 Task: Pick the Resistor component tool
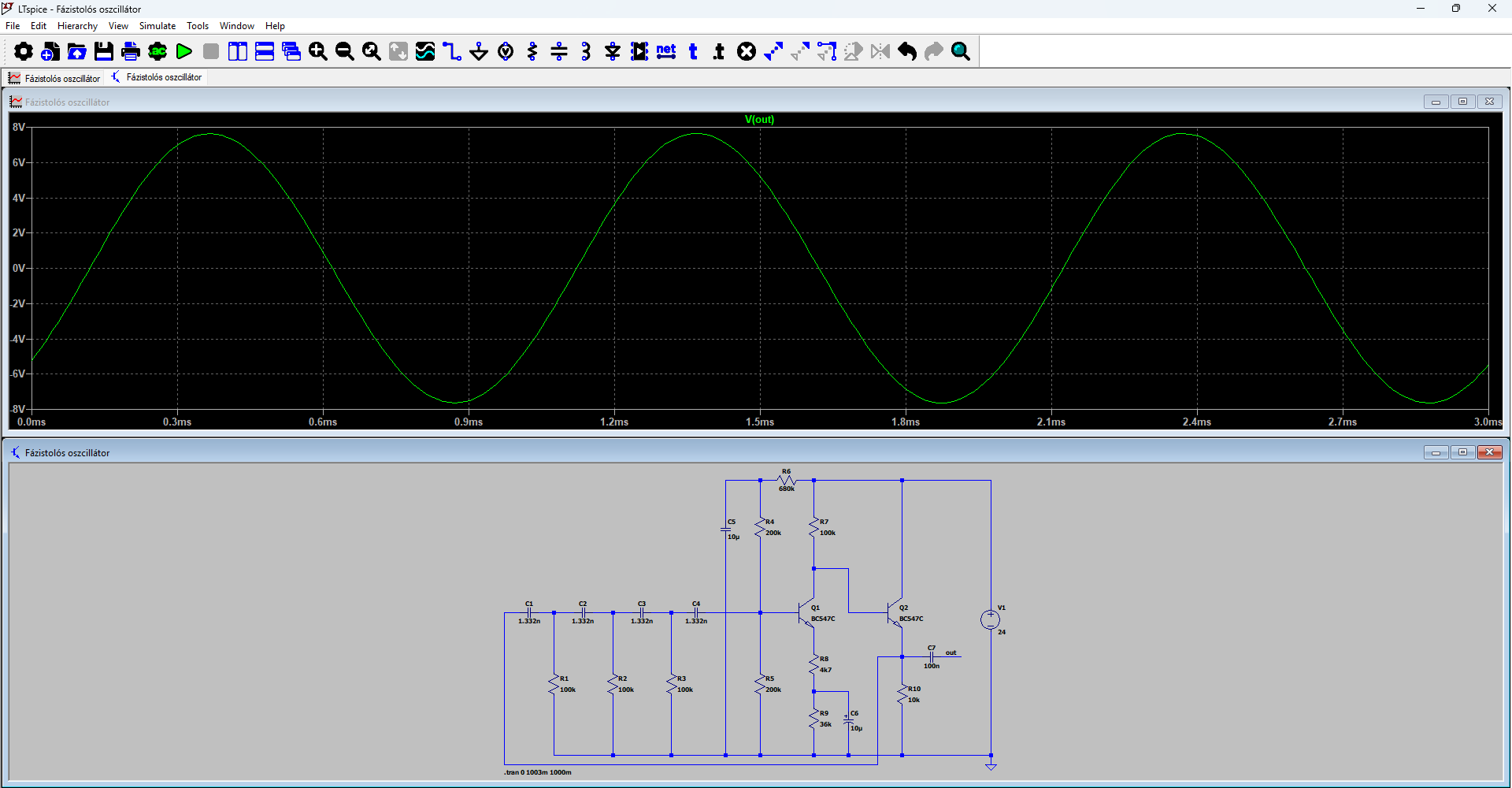(x=532, y=52)
